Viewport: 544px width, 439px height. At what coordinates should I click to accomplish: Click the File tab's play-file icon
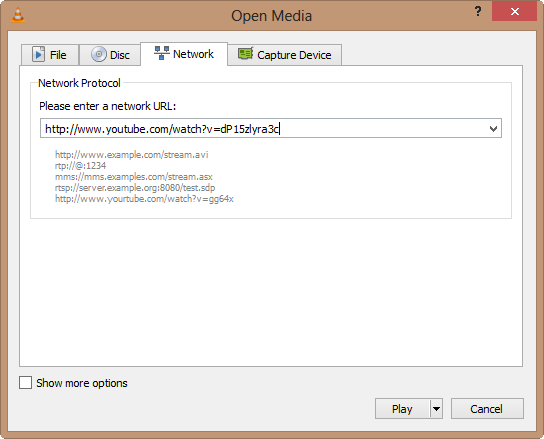coord(39,54)
